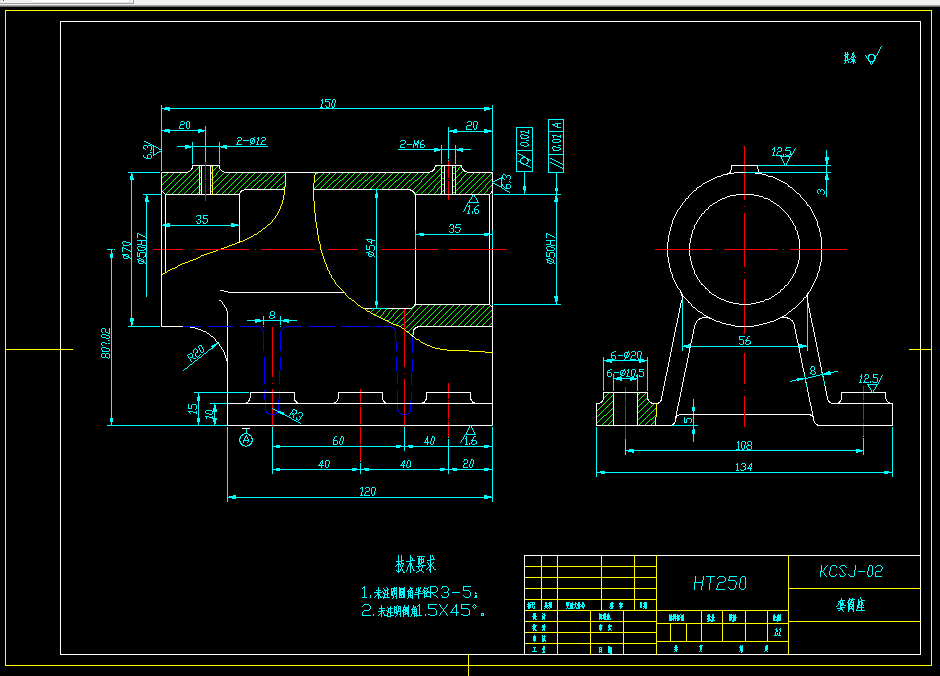Click the 12.5 roughness symbol on the base surface

[x=869, y=380]
